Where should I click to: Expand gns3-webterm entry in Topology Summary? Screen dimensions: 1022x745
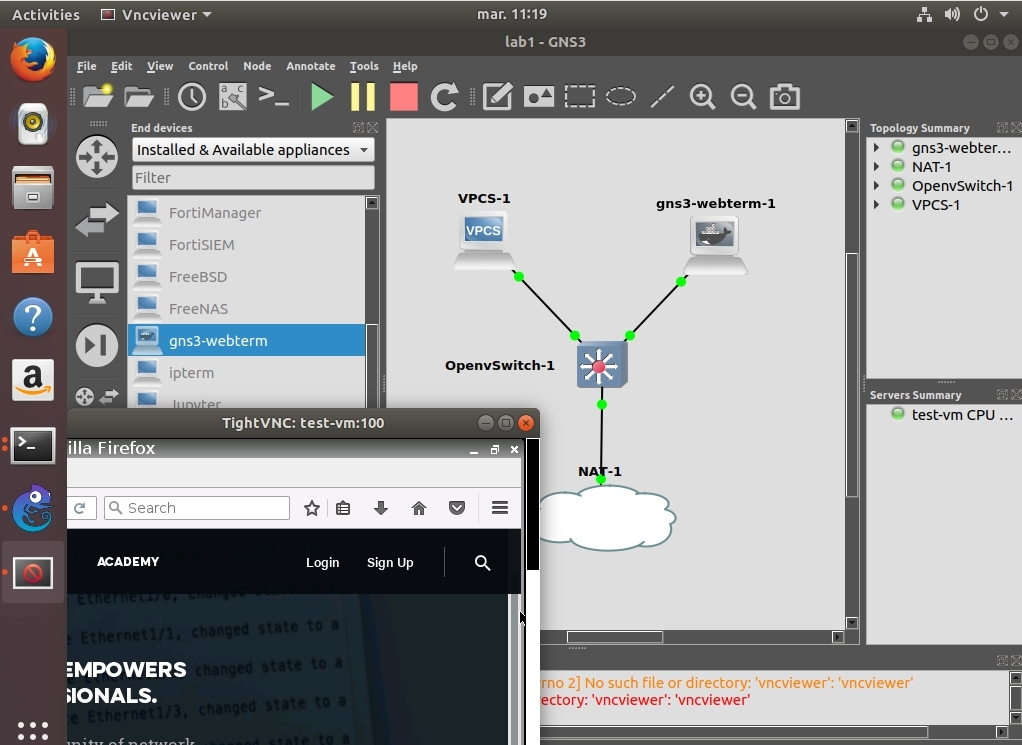click(x=877, y=148)
